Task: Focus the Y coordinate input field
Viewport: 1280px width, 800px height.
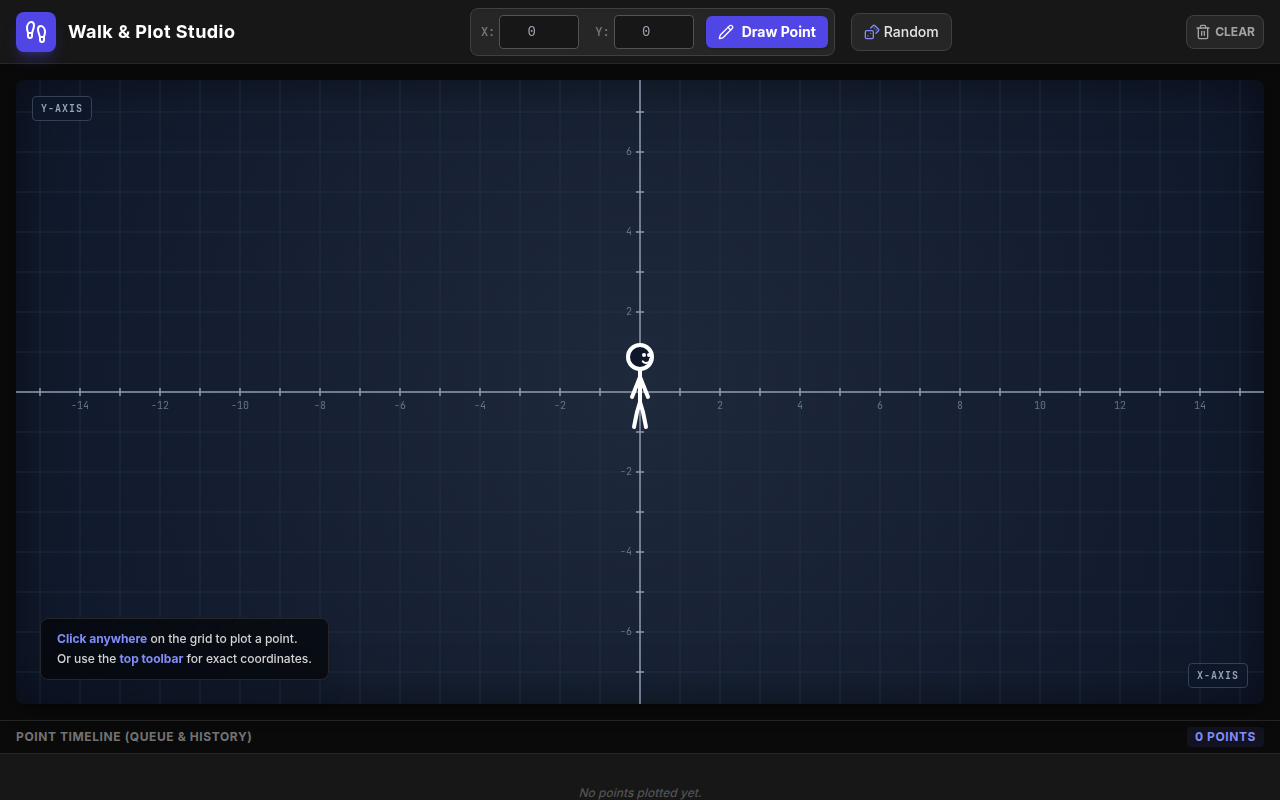Action: click(654, 32)
